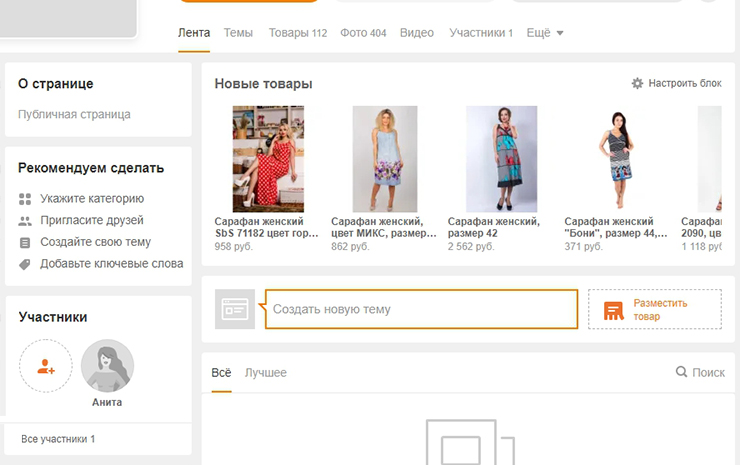Open the Участники 1 tab
This screenshot has height=465, width=740.
tap(481, 33)
